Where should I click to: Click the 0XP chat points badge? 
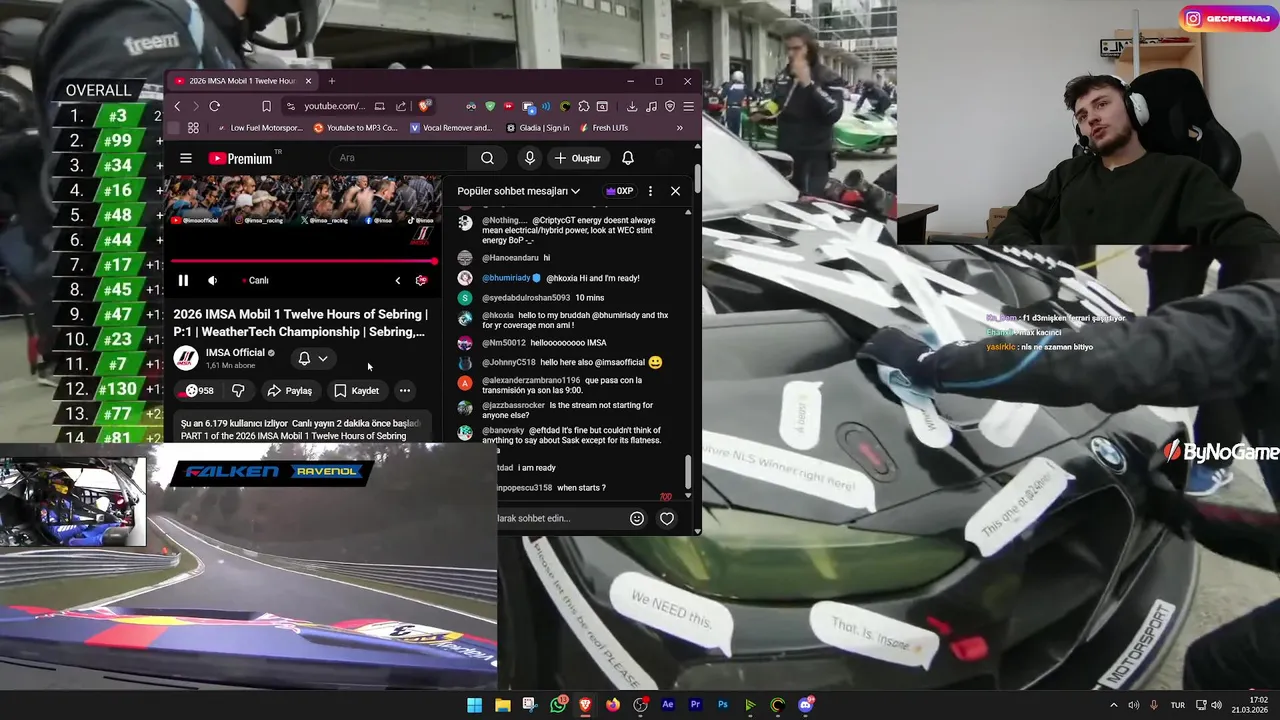620,191
